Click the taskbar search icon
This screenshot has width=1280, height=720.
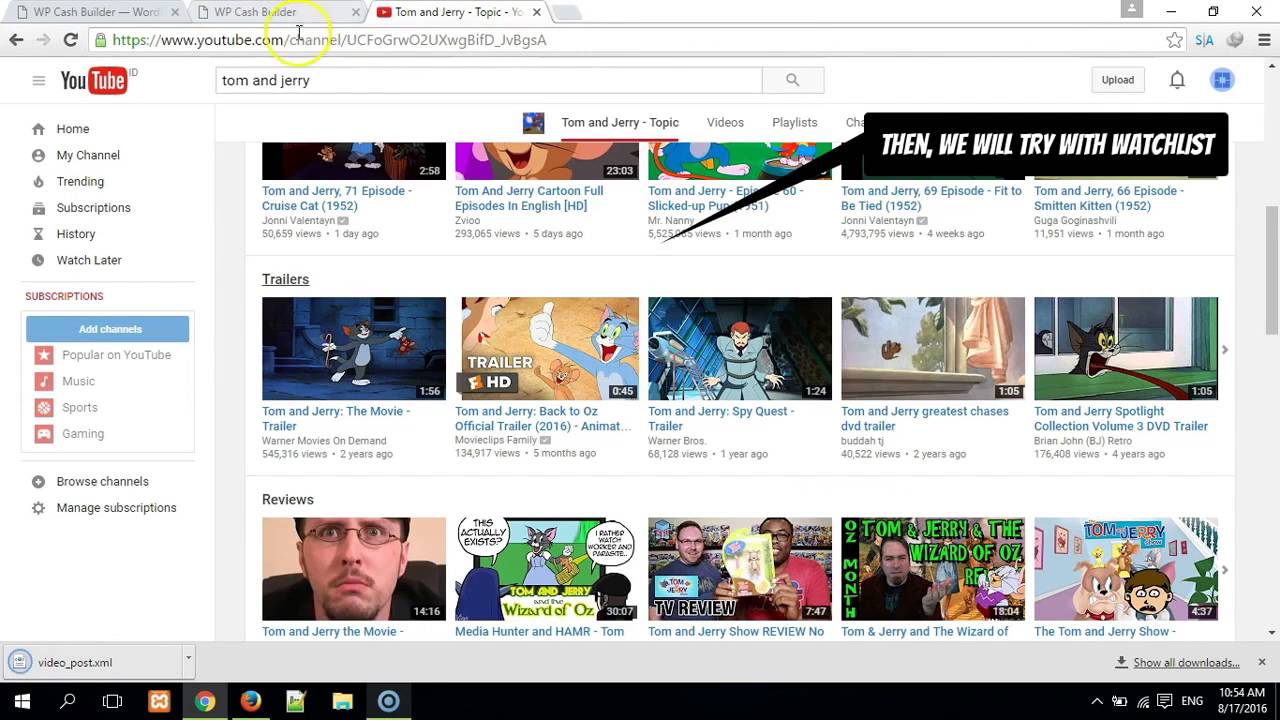68,701
